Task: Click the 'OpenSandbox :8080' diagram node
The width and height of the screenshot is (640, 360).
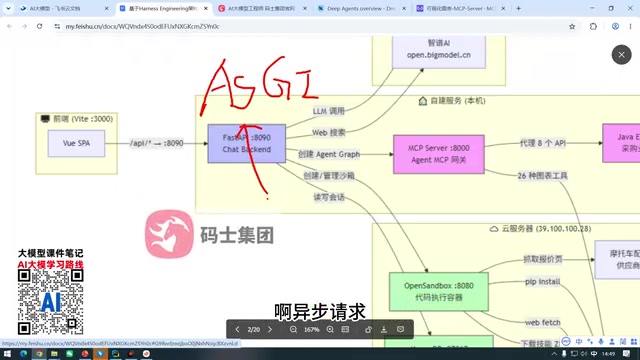Action: pos(439,292)
